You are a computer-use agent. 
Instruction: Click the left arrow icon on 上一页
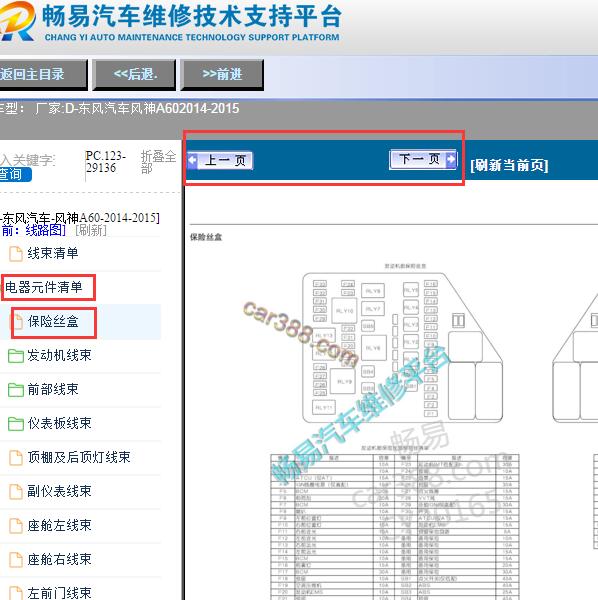coord(192,160)
